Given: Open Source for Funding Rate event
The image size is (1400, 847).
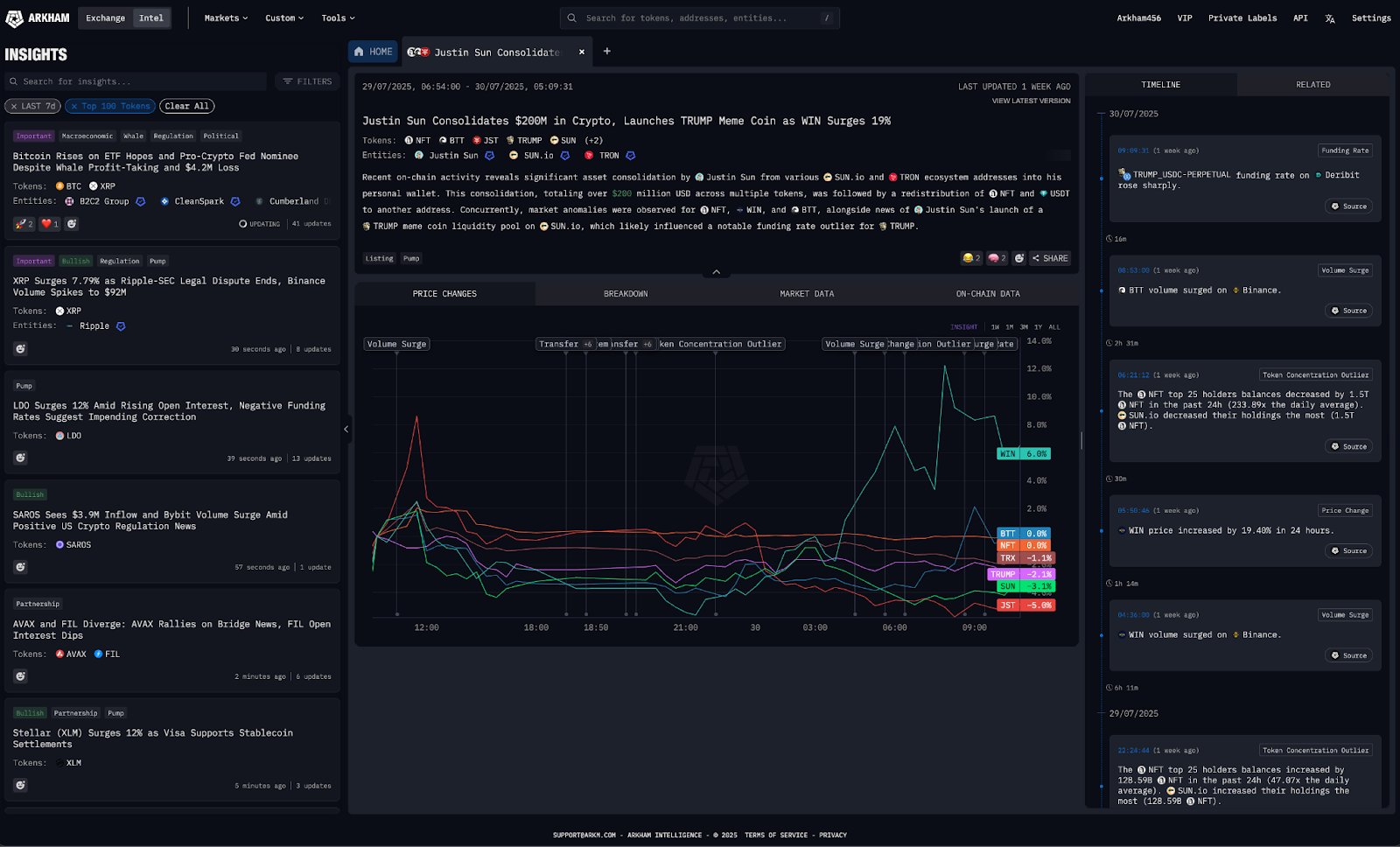Looking at the screenshot, I should tap(1348, 206).
